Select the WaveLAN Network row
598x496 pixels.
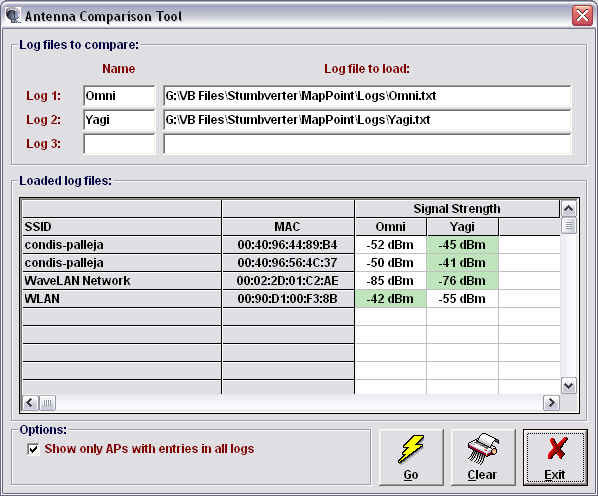(x=291, y=281)
